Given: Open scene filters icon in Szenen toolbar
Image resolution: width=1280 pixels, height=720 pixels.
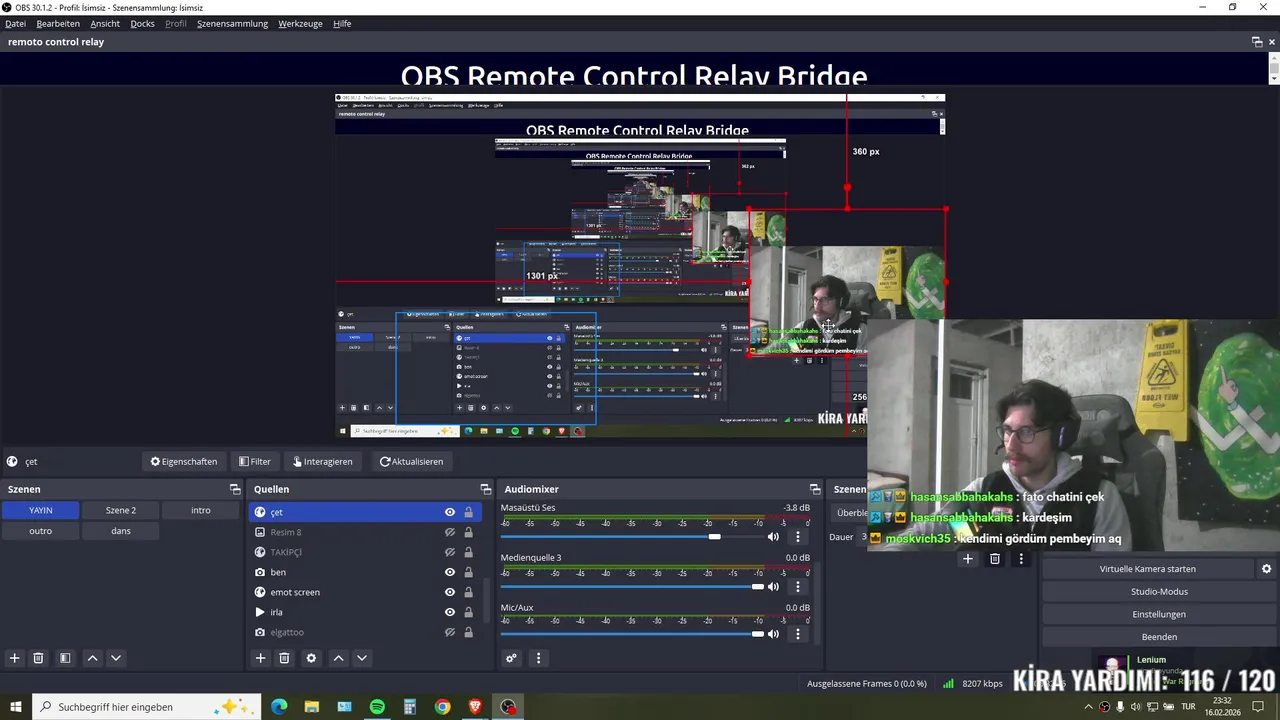Looking at the screenshot, I should tap(65, 658).
